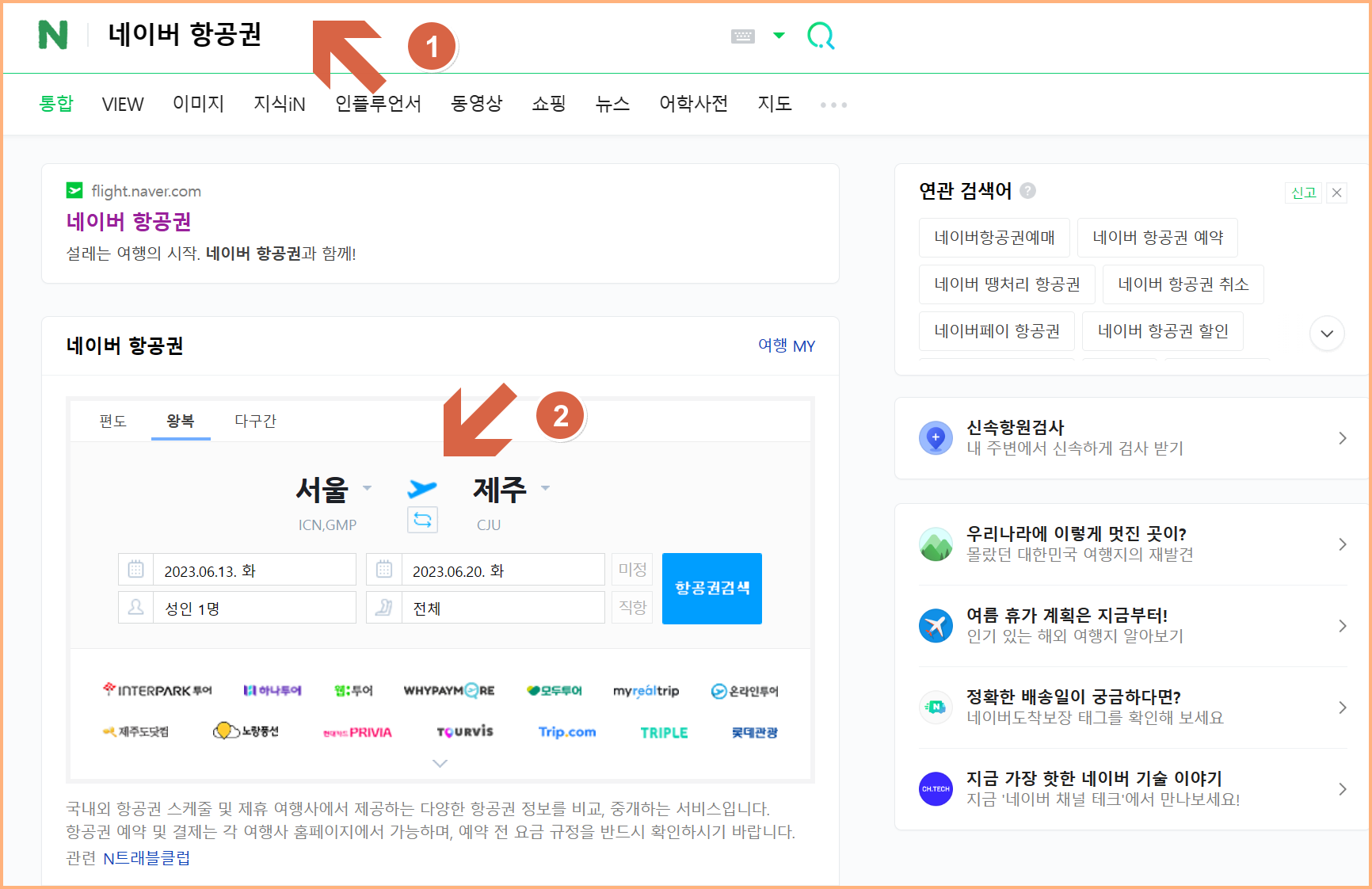Viewport: 1372px width, 889px height.
Task: Click the seat class icon
Action: [384, 607]
